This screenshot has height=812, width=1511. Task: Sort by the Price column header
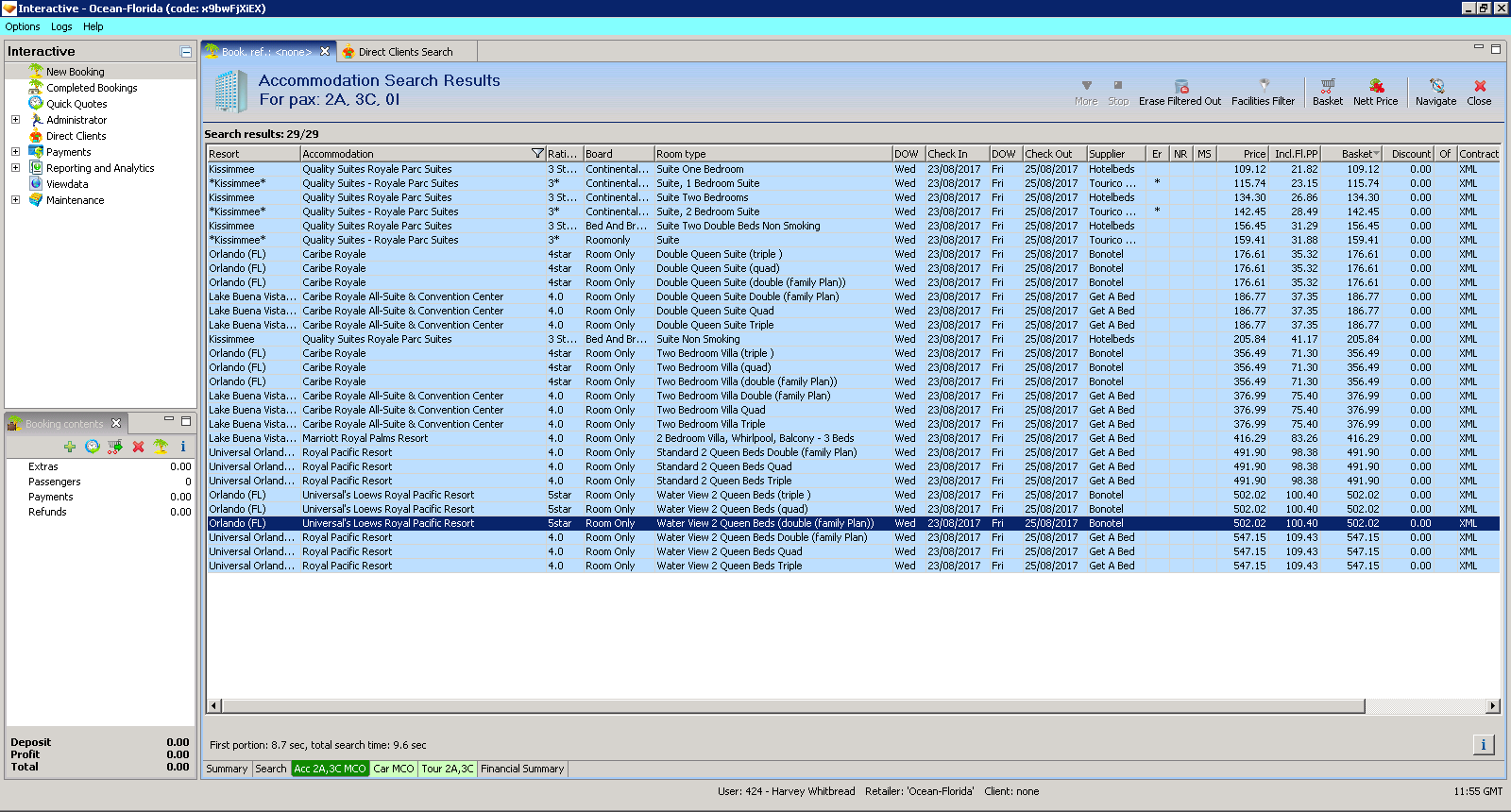(x=1243, y=154)
